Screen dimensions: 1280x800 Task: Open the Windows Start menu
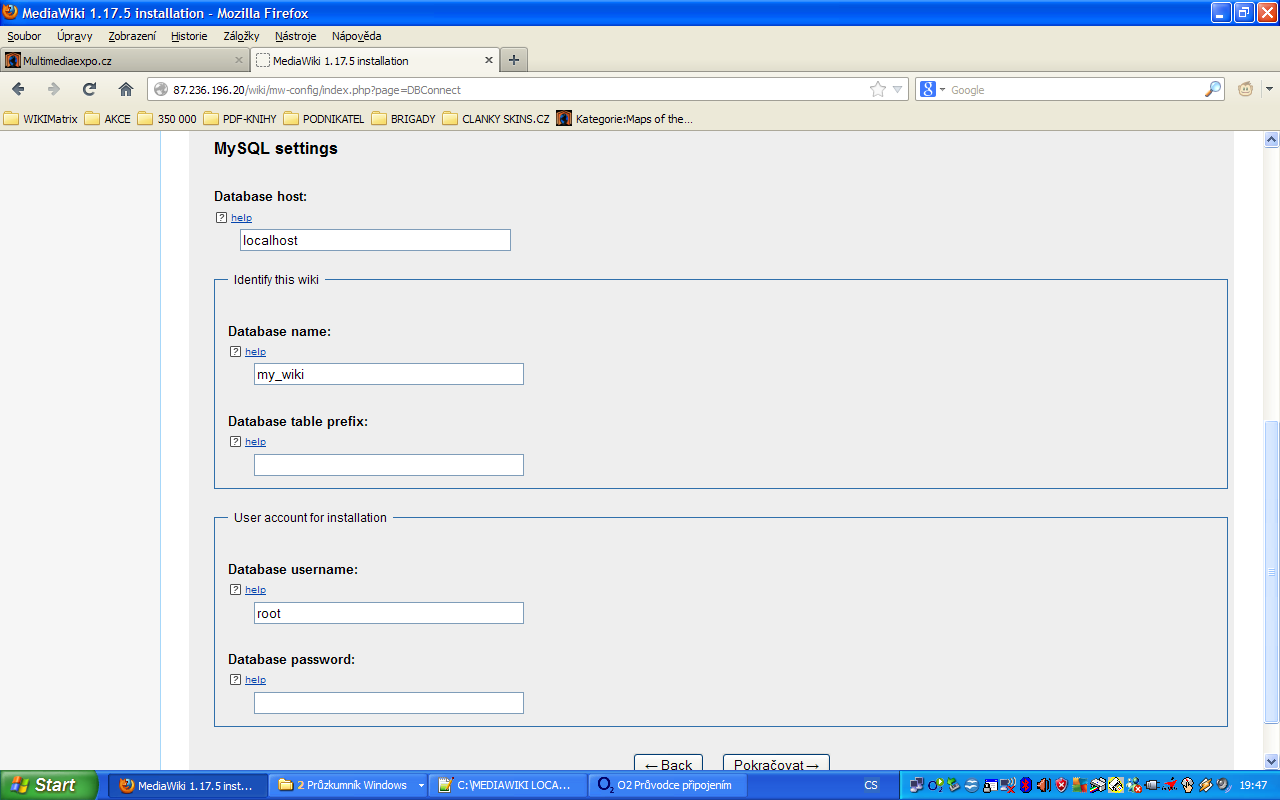click(x=48, y=785)
